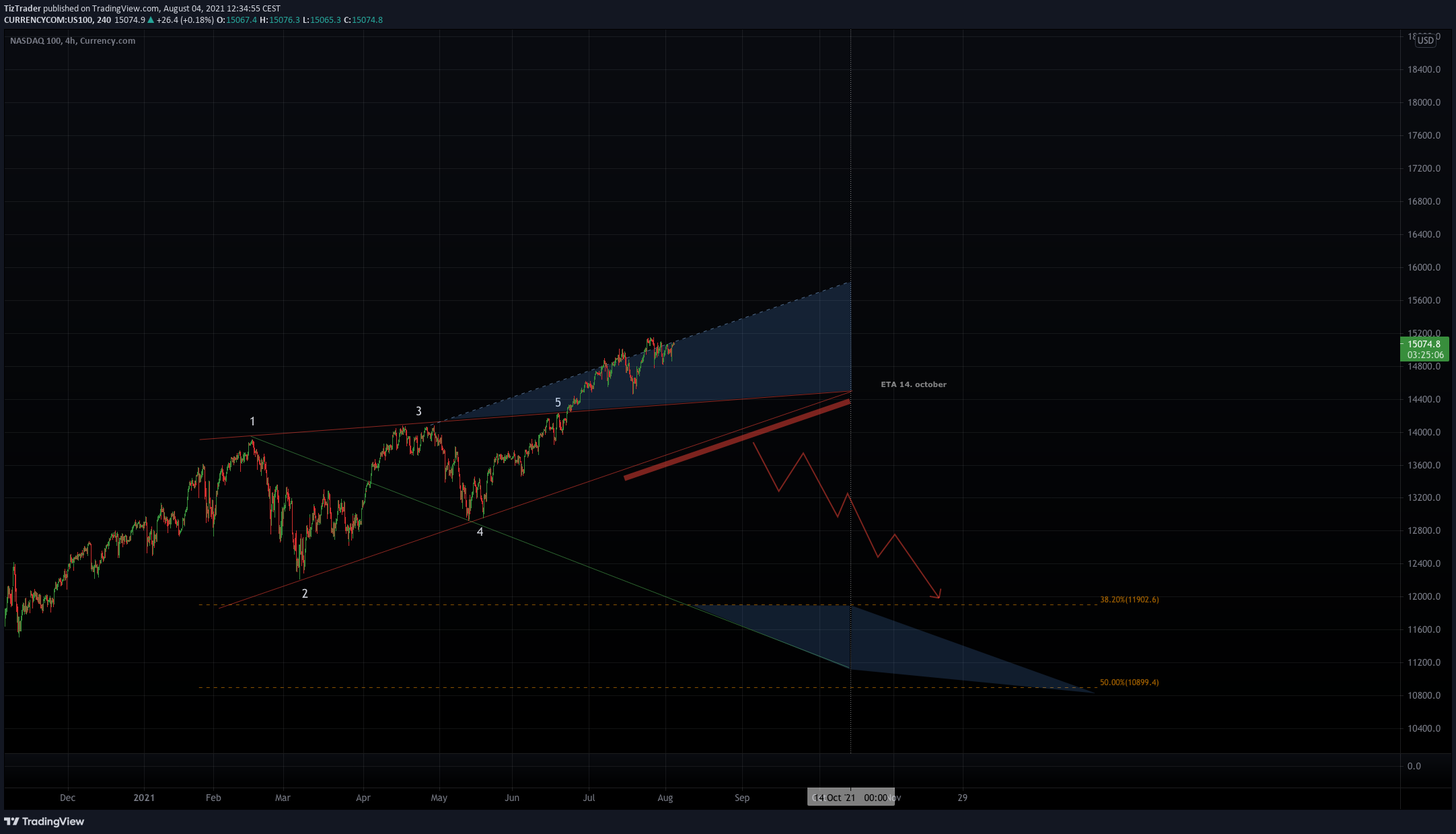The height and width of the screenshot is (834, 1456).
Task: Click the 2021 label on time axis
Action: (x=144, y=798)
